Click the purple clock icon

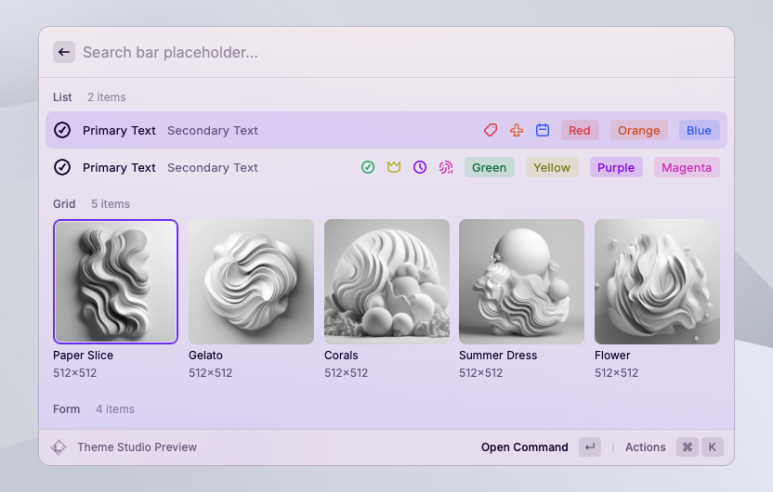click(420, 168)
